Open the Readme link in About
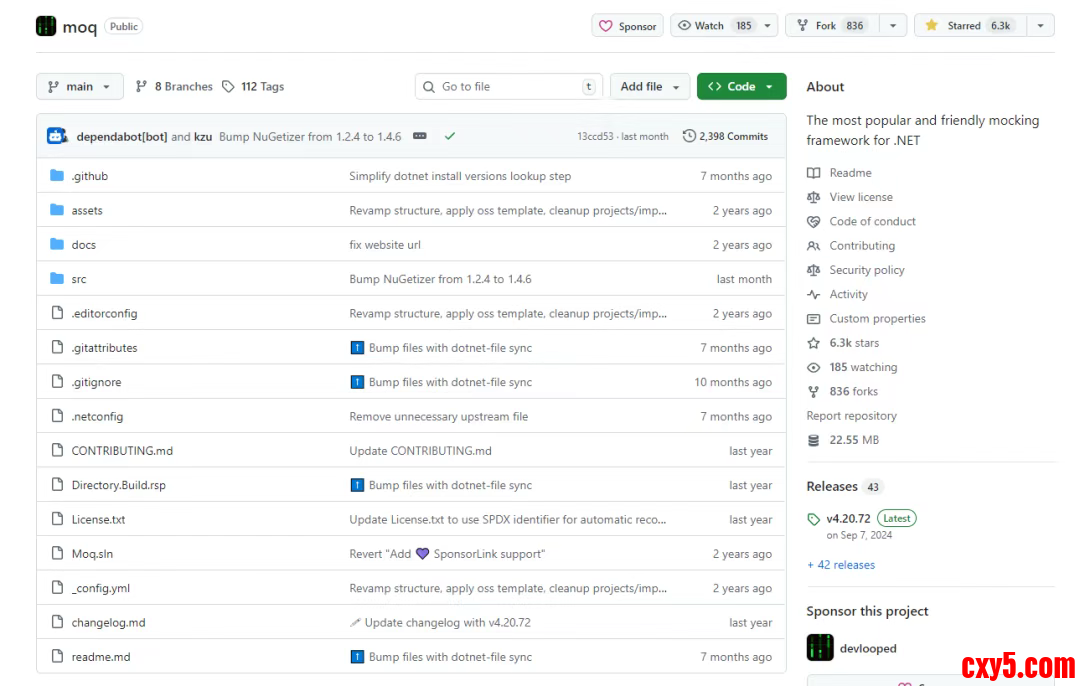The height and width of the screenshot is (686, 1080). (x=850, y=173)
